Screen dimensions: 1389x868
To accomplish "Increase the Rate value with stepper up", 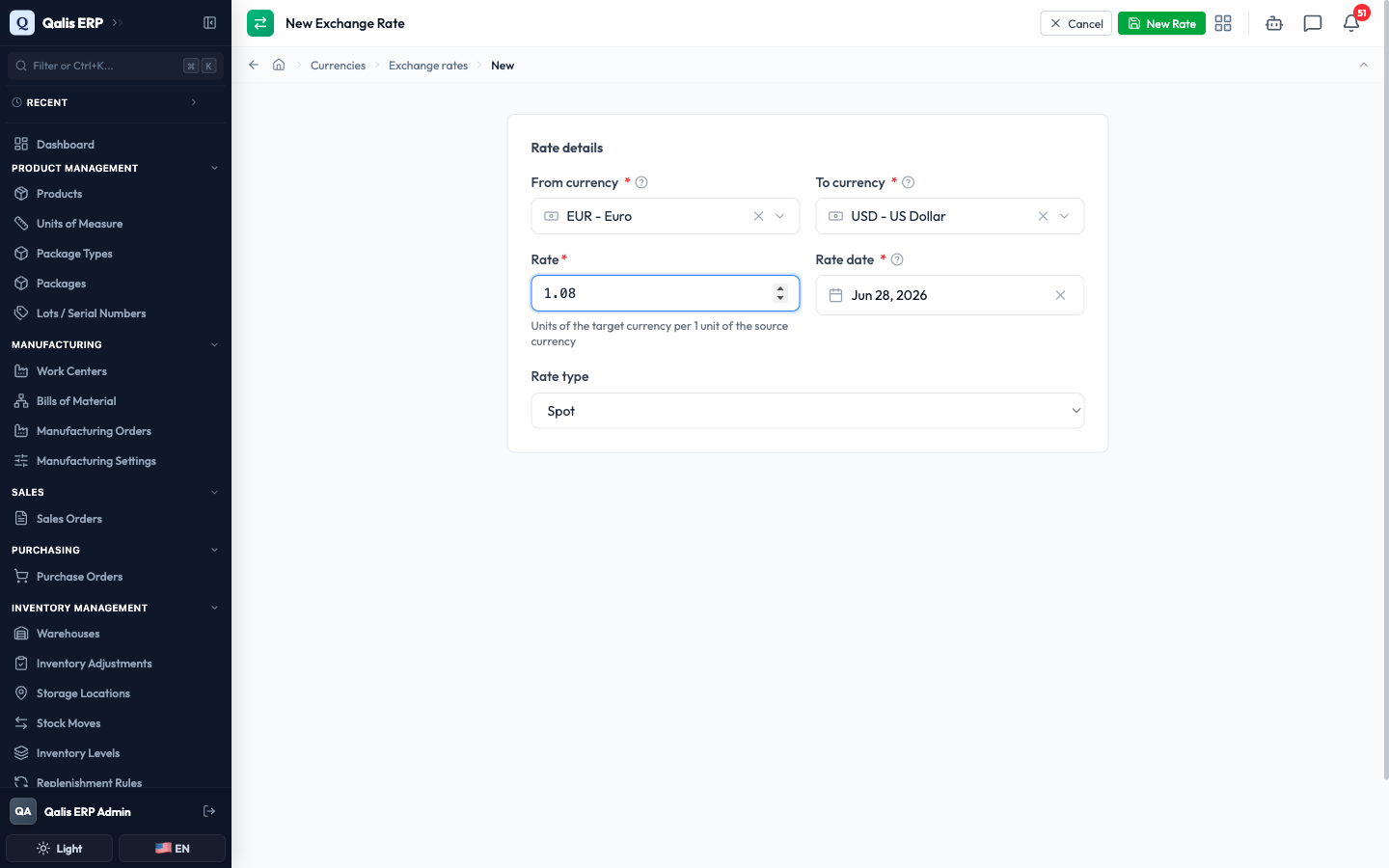I will pyautogui.click(x=780, y=287).
